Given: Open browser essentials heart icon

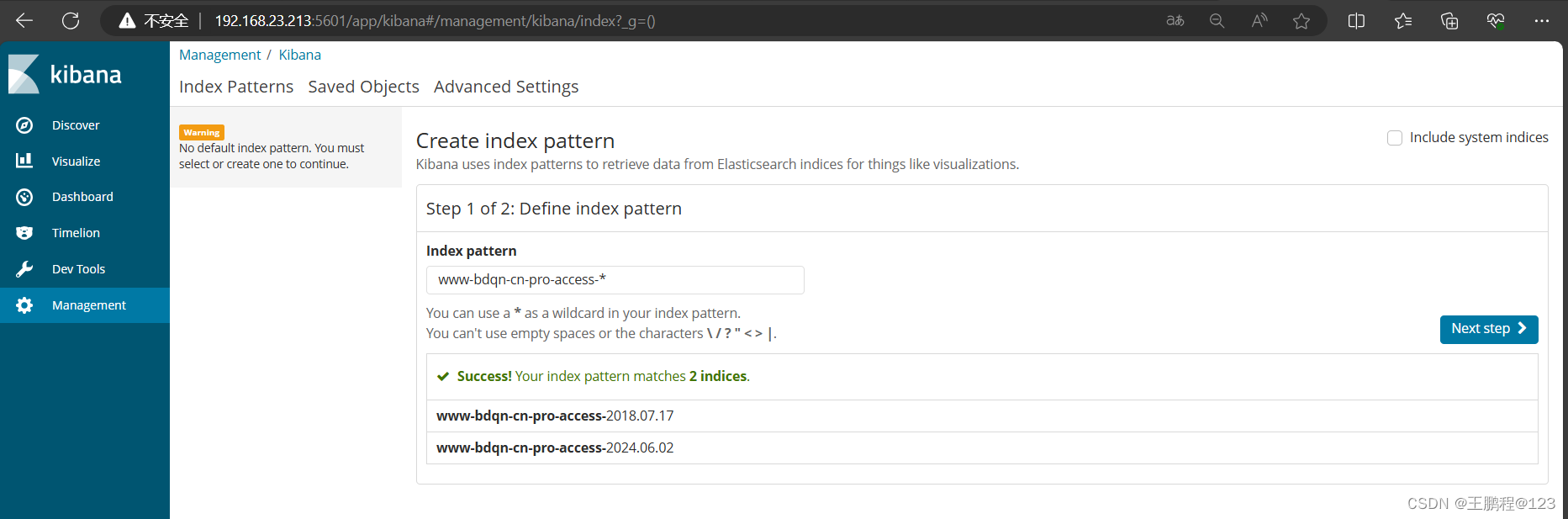Looking at the screenshot, I should tap(1496, 21).
